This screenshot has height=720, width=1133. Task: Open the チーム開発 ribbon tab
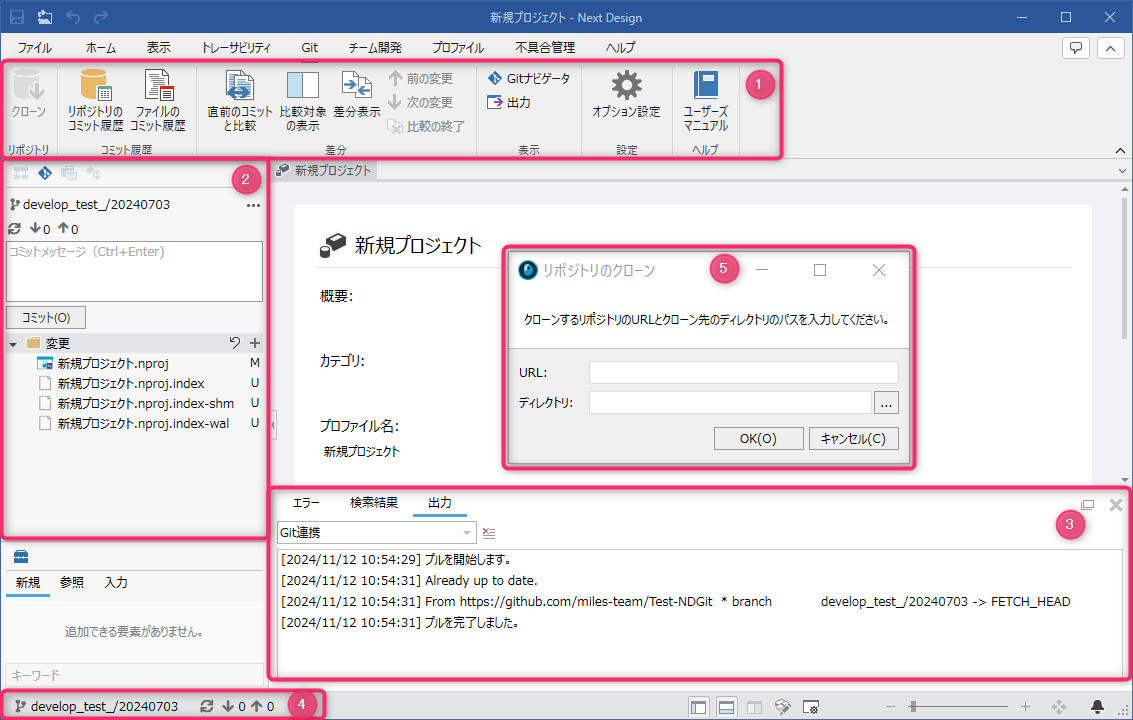coord(375,48)
